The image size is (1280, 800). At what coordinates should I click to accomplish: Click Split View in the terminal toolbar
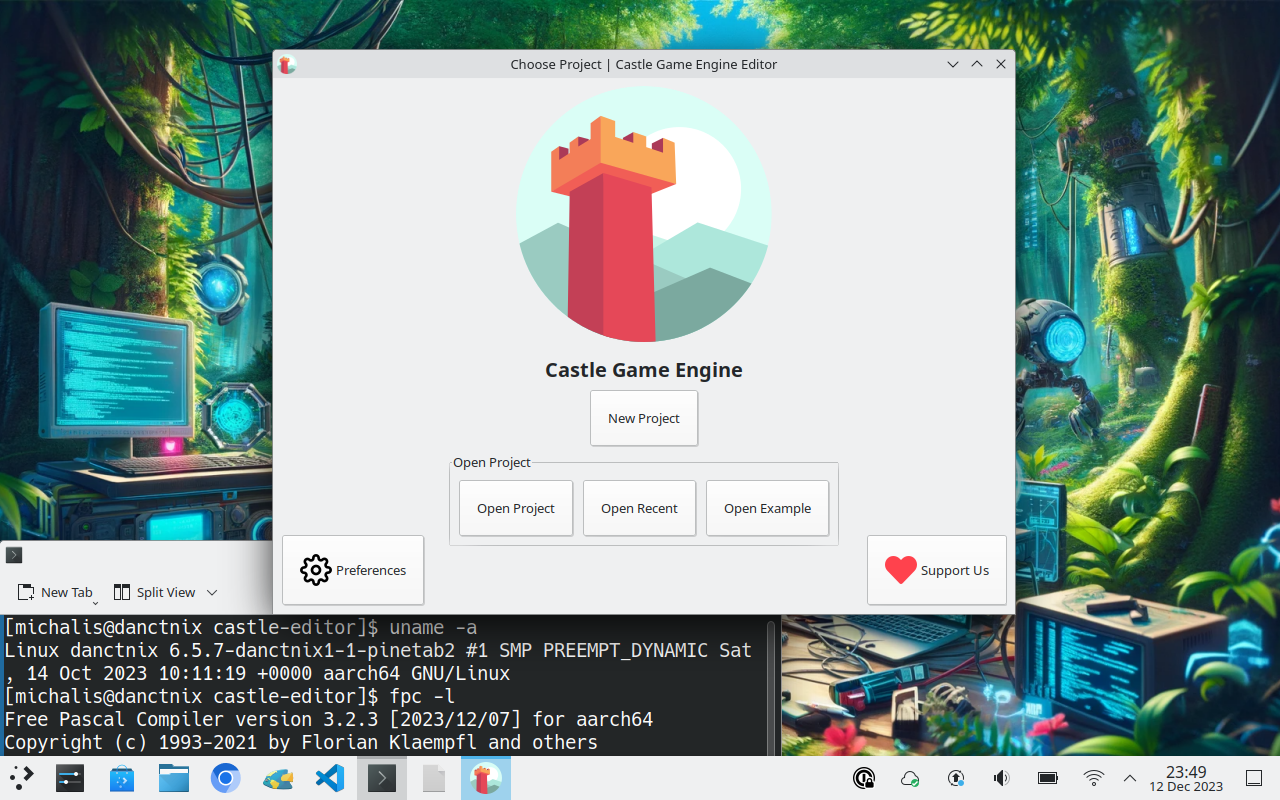click(x=154, y=592)
